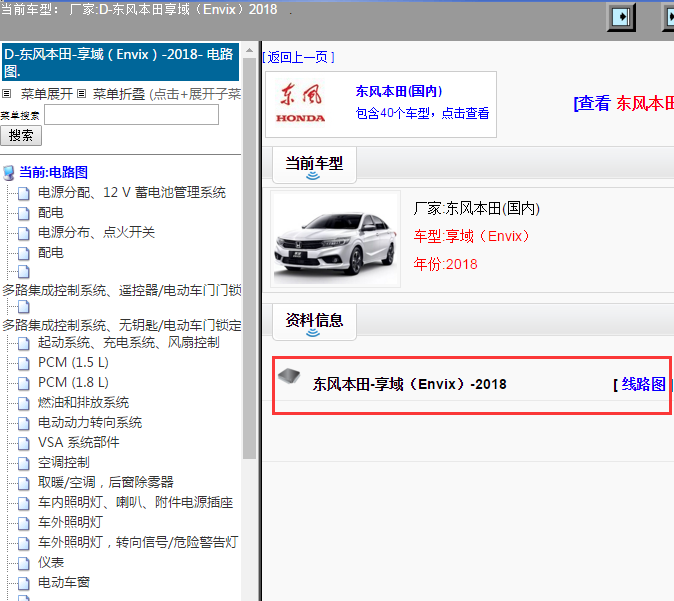Open 车外照明灯 diagram
This screenshot has height=601, width=674.
[70, 522]
